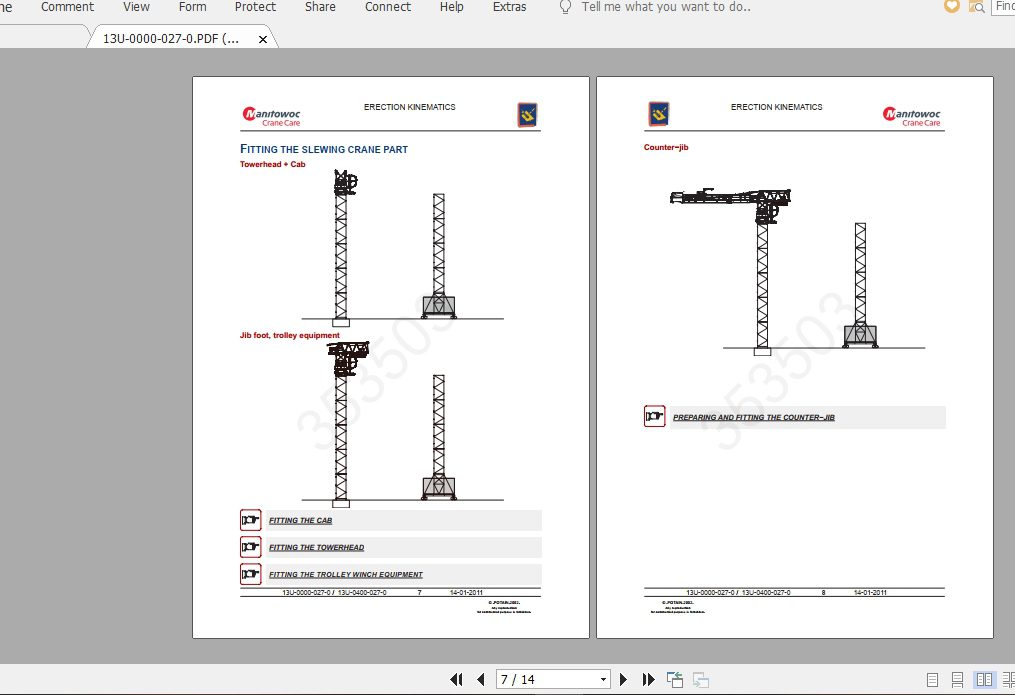This screenshot has height=695, width=1015.
Task: Open the Comment menu
Action: tap(67, 7)
